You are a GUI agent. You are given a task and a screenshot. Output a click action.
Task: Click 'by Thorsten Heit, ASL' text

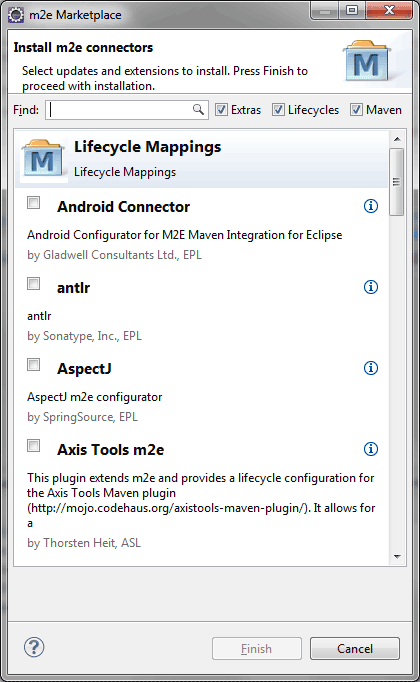point(84,543)
